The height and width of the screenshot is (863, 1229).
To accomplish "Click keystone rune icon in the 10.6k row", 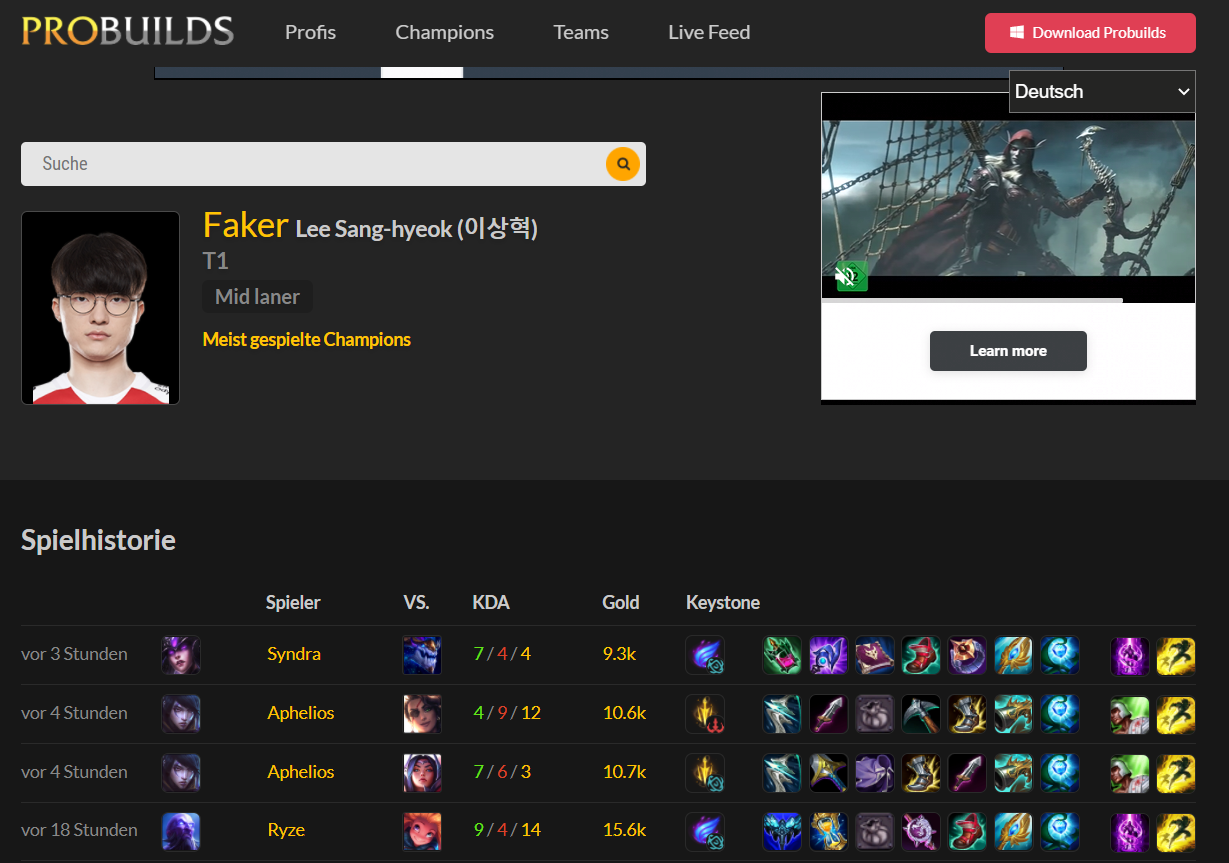I will (705, 714).
